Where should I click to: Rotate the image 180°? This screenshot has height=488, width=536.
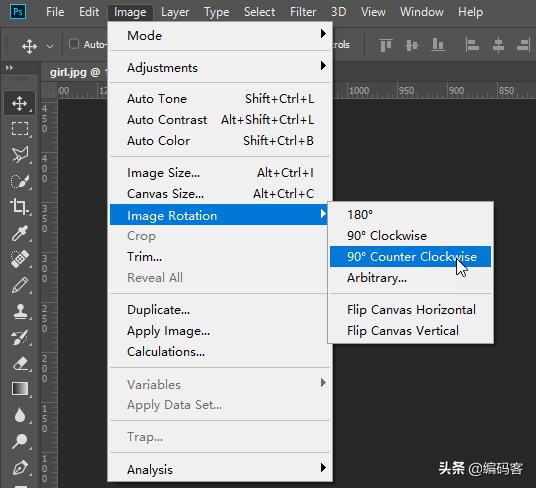(x=411, y=215)
